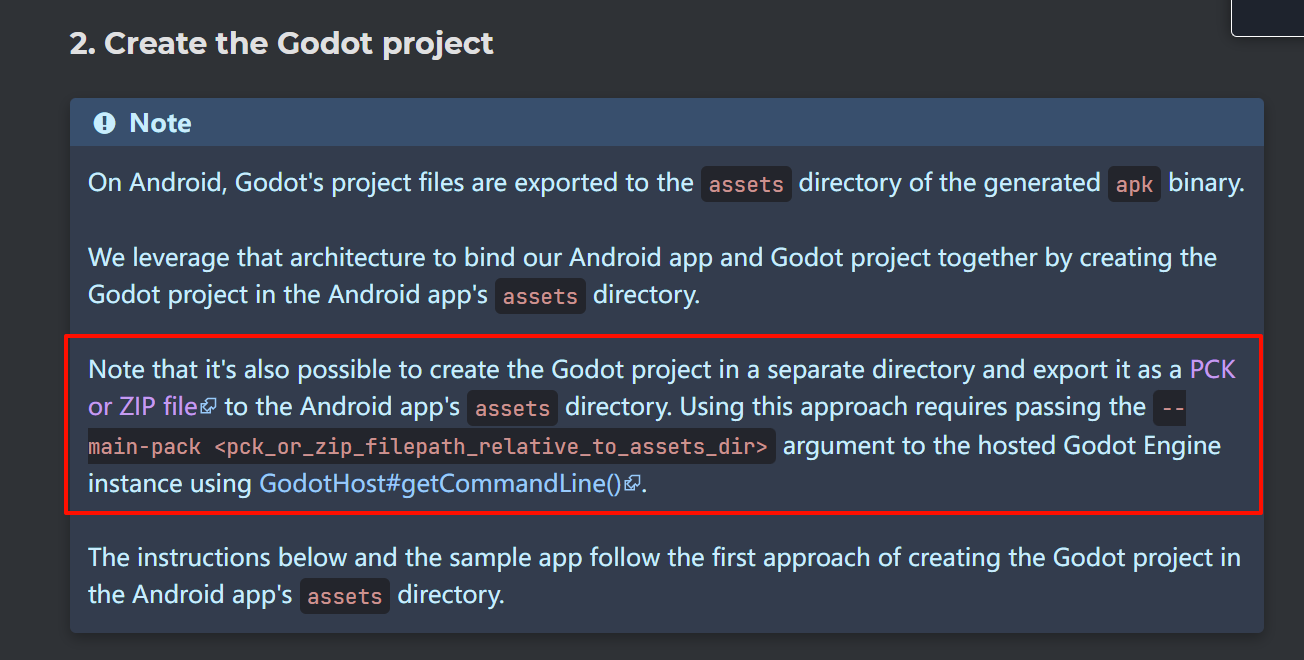Click "assets" code after "Android app's" in second paragraph
The height and width of the screenshot is (660, 1304).
point(540,297)
